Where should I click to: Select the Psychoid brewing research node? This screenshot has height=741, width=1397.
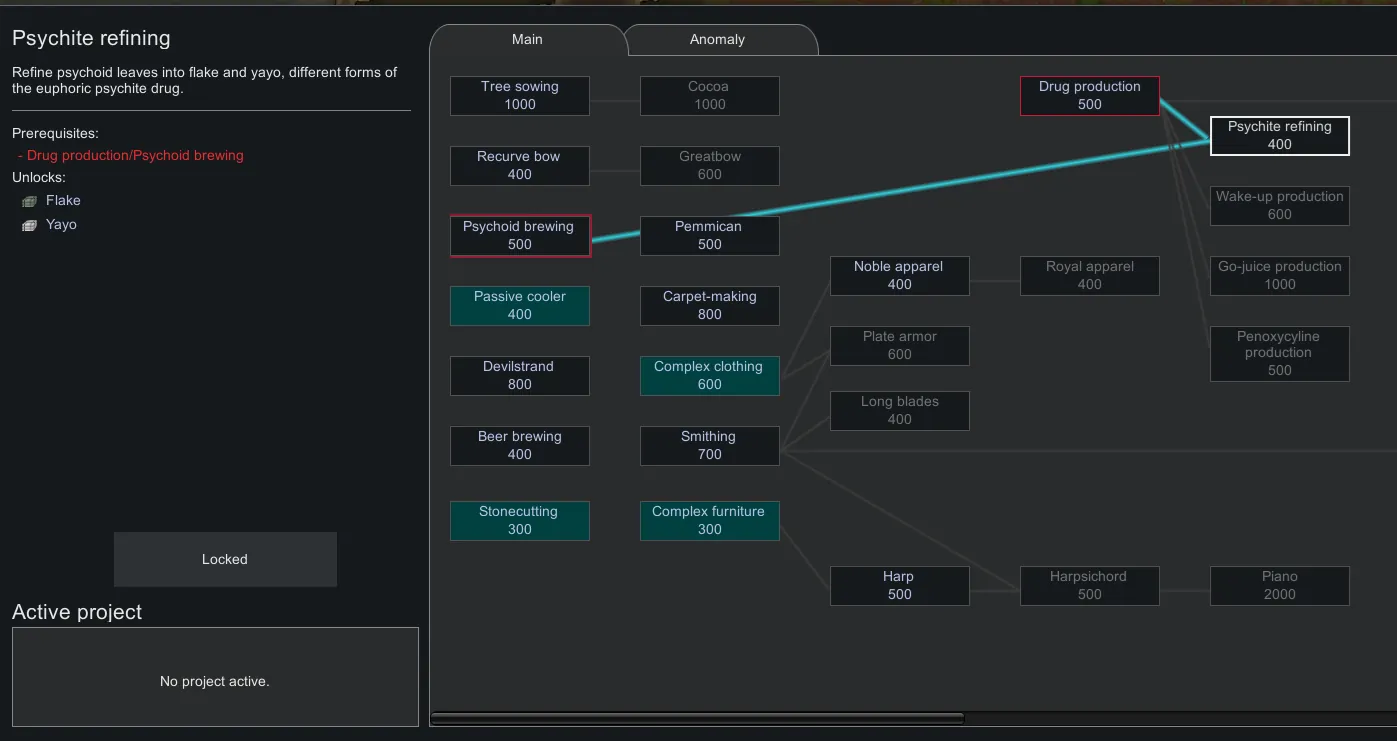[x=519, y=236]
